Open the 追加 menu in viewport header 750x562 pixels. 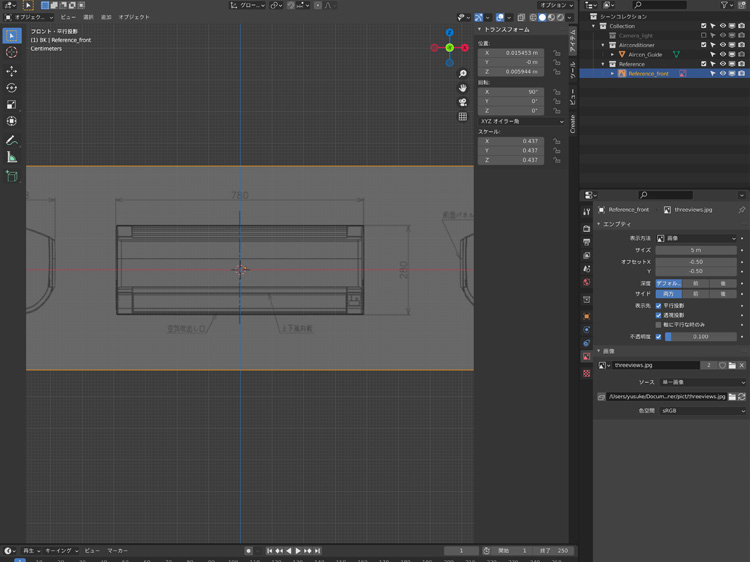pos(106,17)
